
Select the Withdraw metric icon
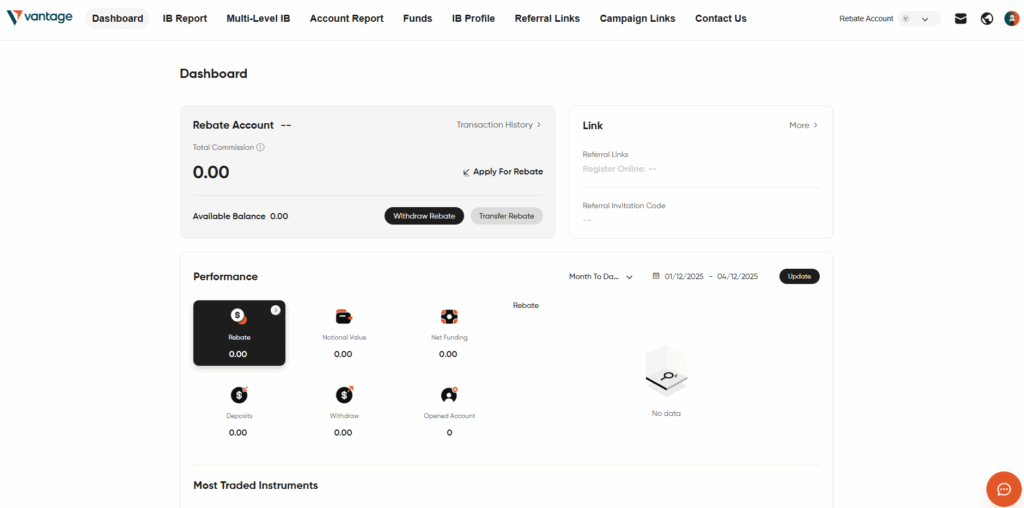344,395
